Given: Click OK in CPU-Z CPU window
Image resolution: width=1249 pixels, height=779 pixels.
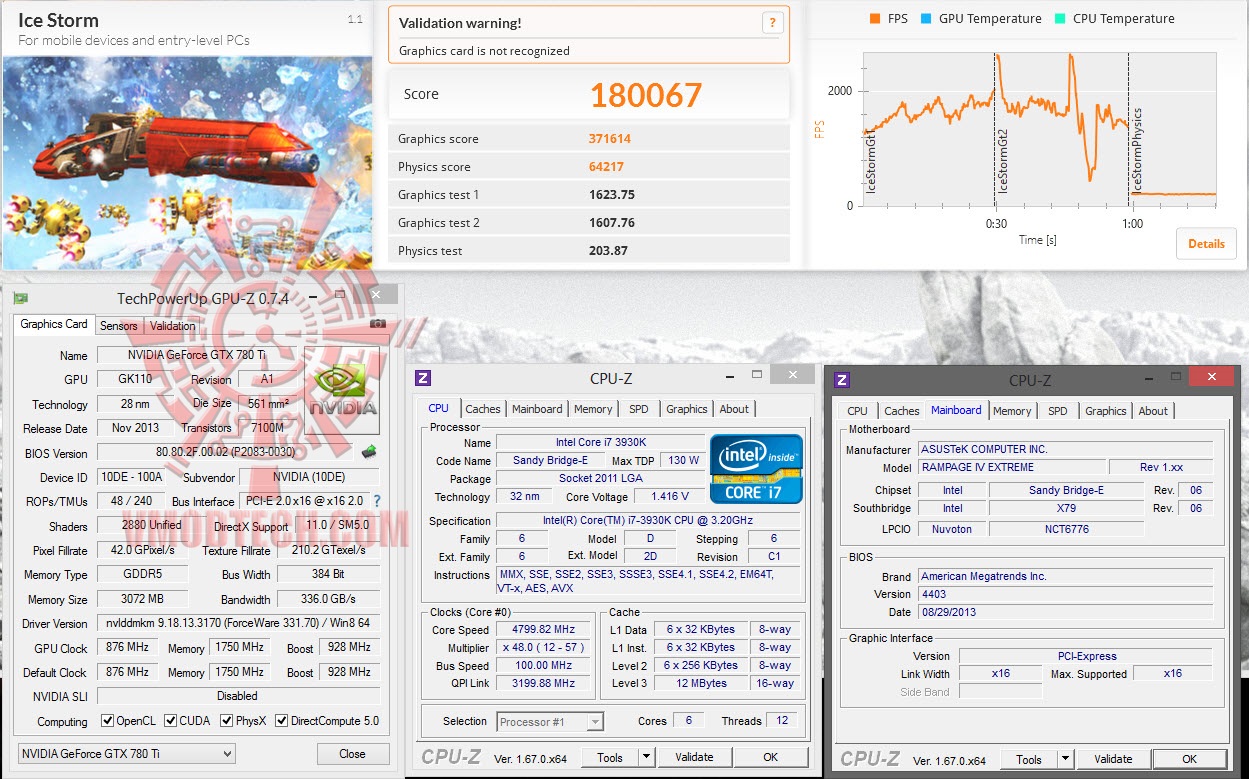Looking at the screenshot, I should [771, 758].
